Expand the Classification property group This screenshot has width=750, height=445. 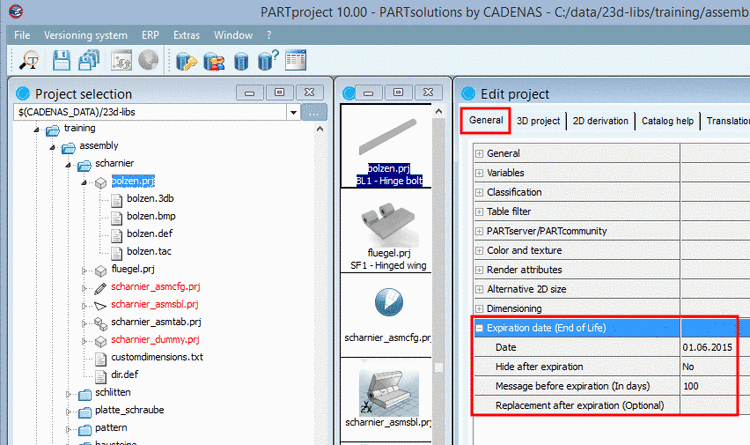point(479,192)
